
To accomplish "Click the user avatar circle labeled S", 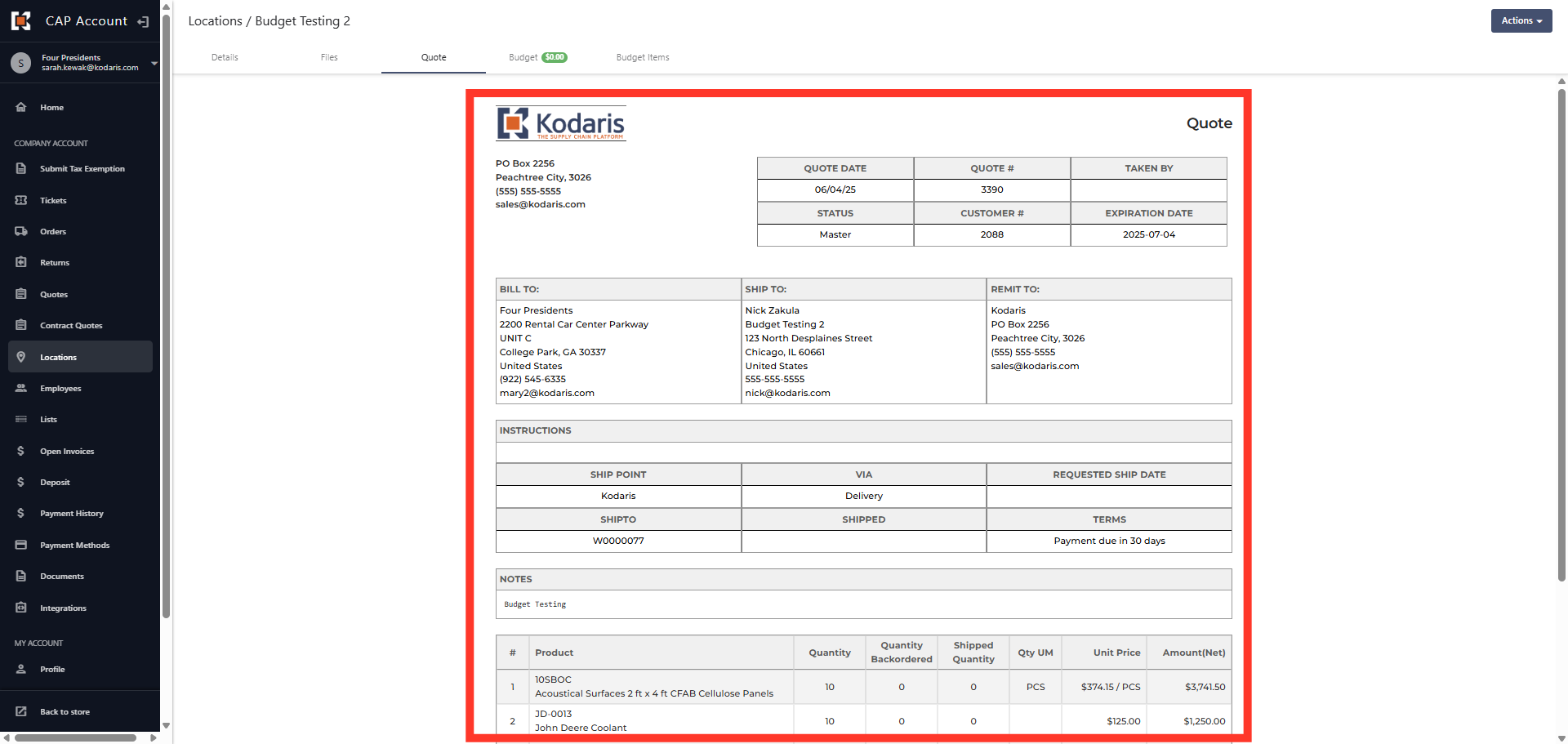I will 21,62.
